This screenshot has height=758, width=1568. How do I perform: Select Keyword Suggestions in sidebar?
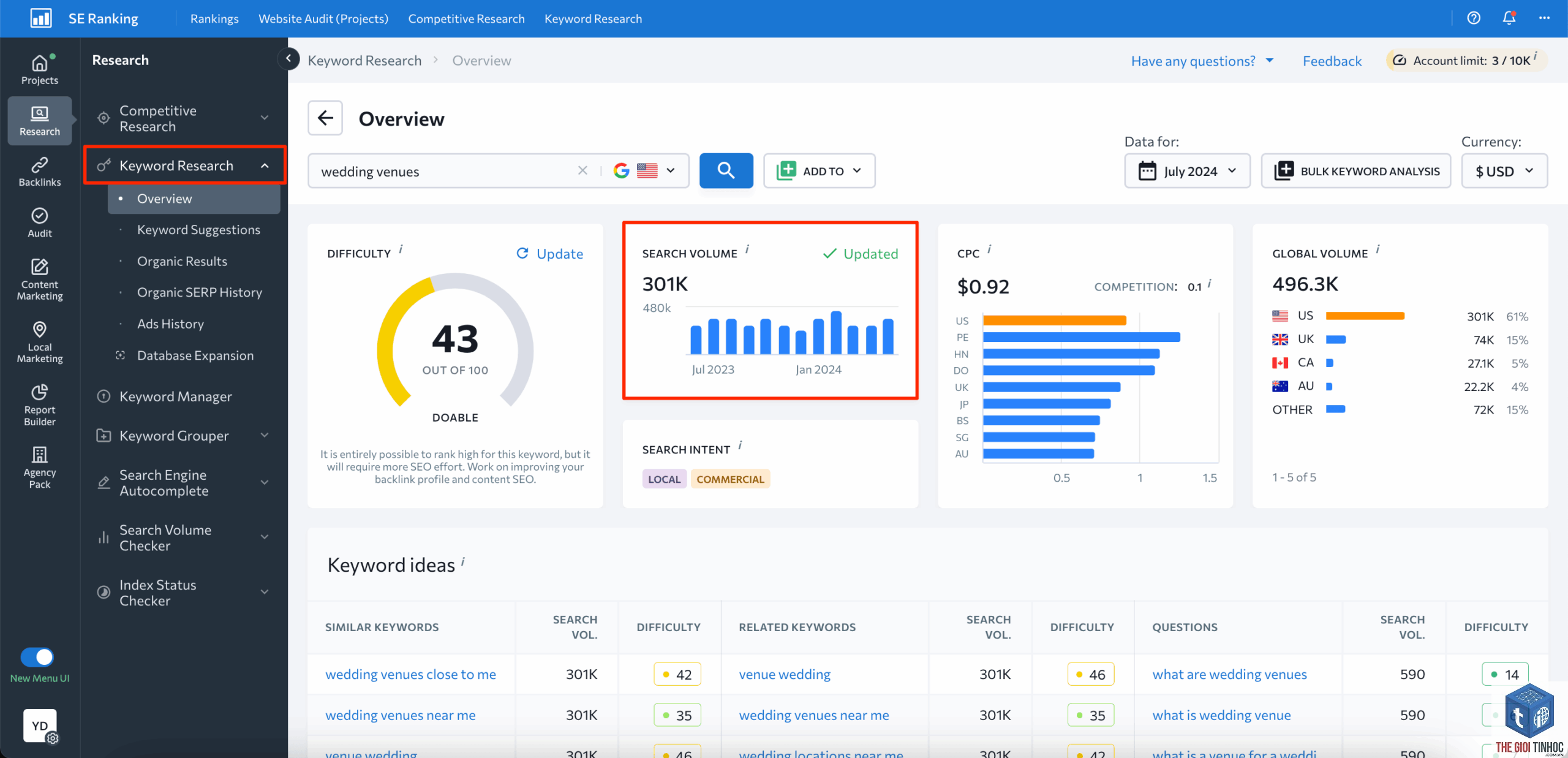tap(198, 230)
